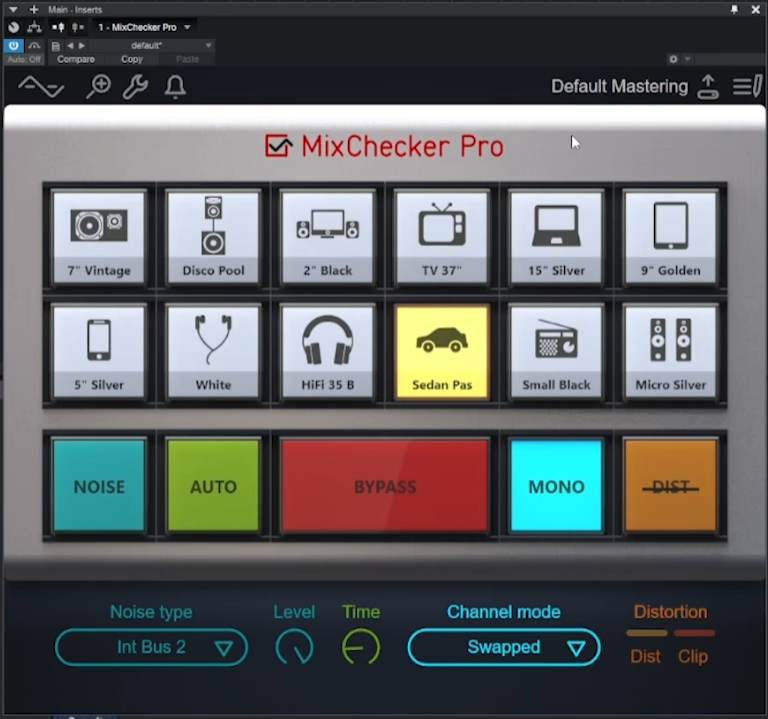Image resolution: width=768 pixels, height=719 pixels.
Task: Click the Default Mastering preset name
Action: click(x=620, y=87)
